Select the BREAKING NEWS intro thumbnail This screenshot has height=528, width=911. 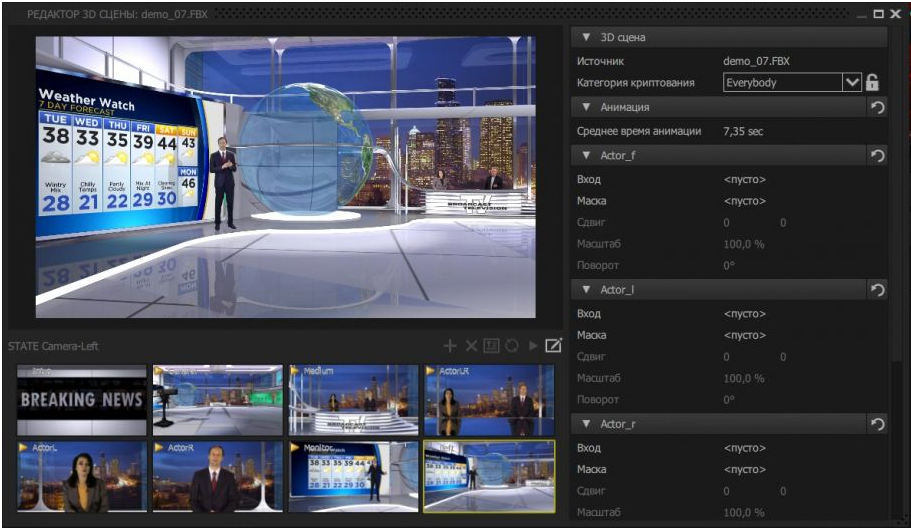point(82,399)
